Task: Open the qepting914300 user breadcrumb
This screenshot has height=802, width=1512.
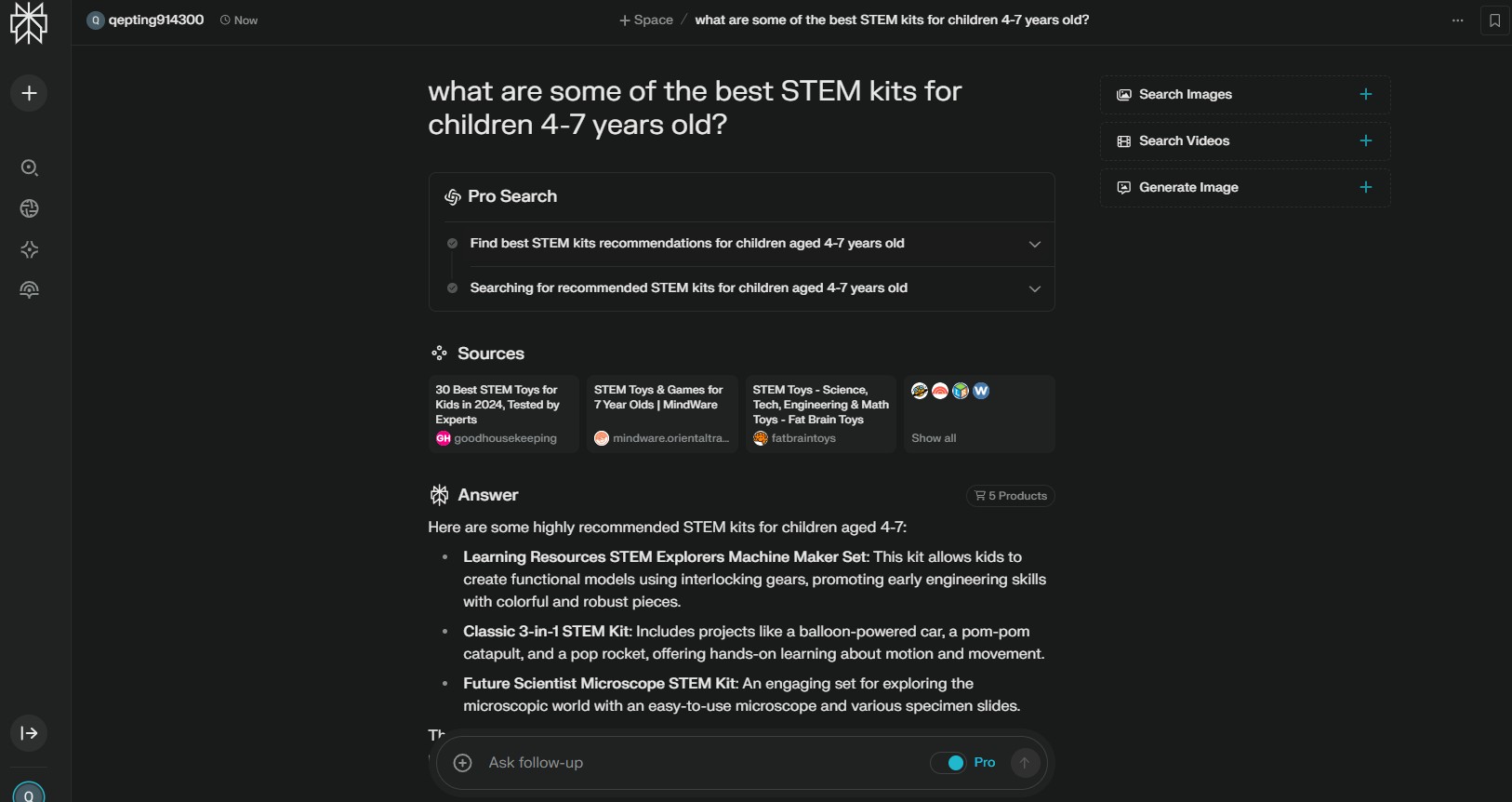Action: (x=146, y=20)
